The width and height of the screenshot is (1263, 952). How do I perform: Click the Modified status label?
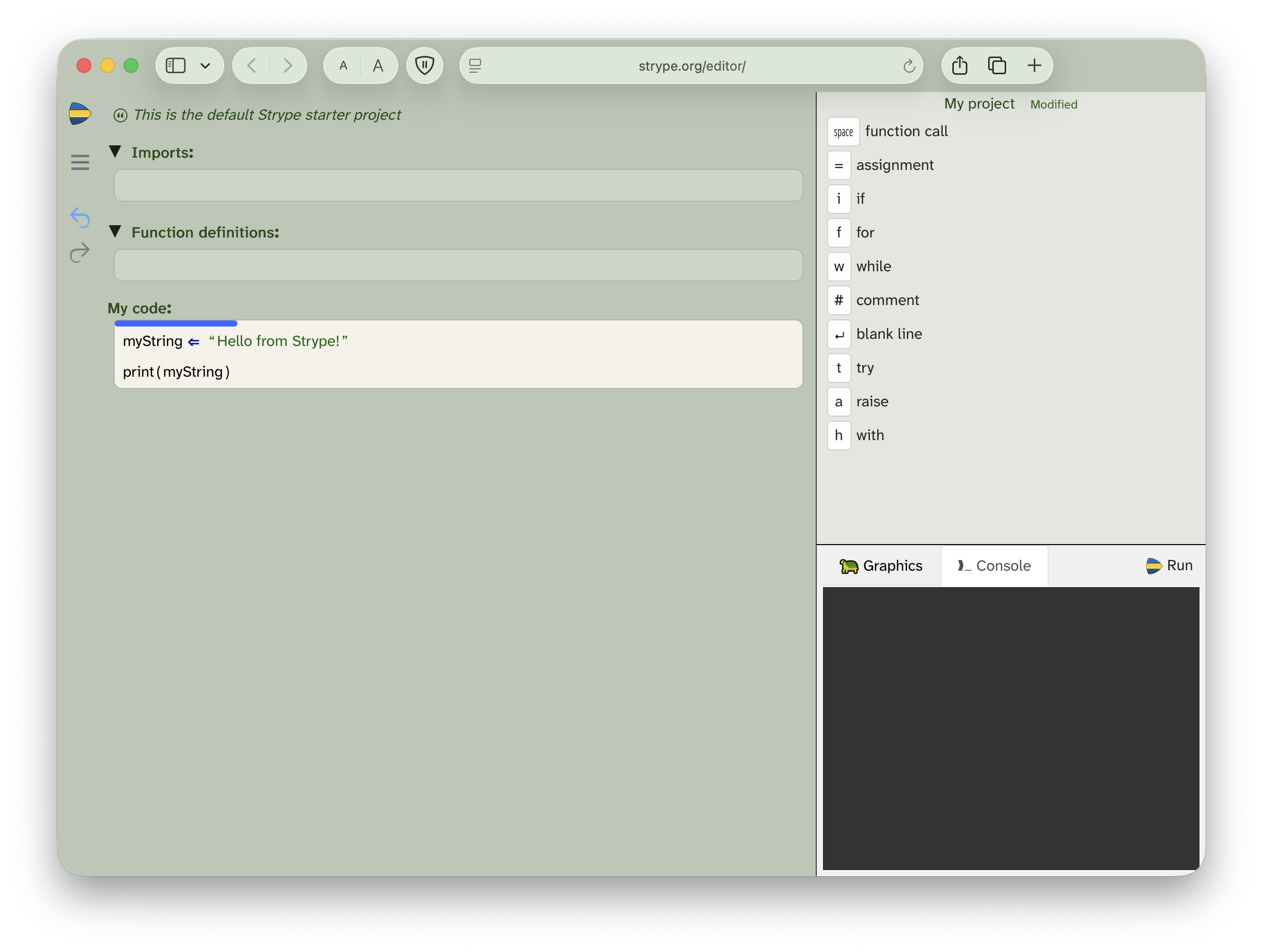pos(1054,104)
